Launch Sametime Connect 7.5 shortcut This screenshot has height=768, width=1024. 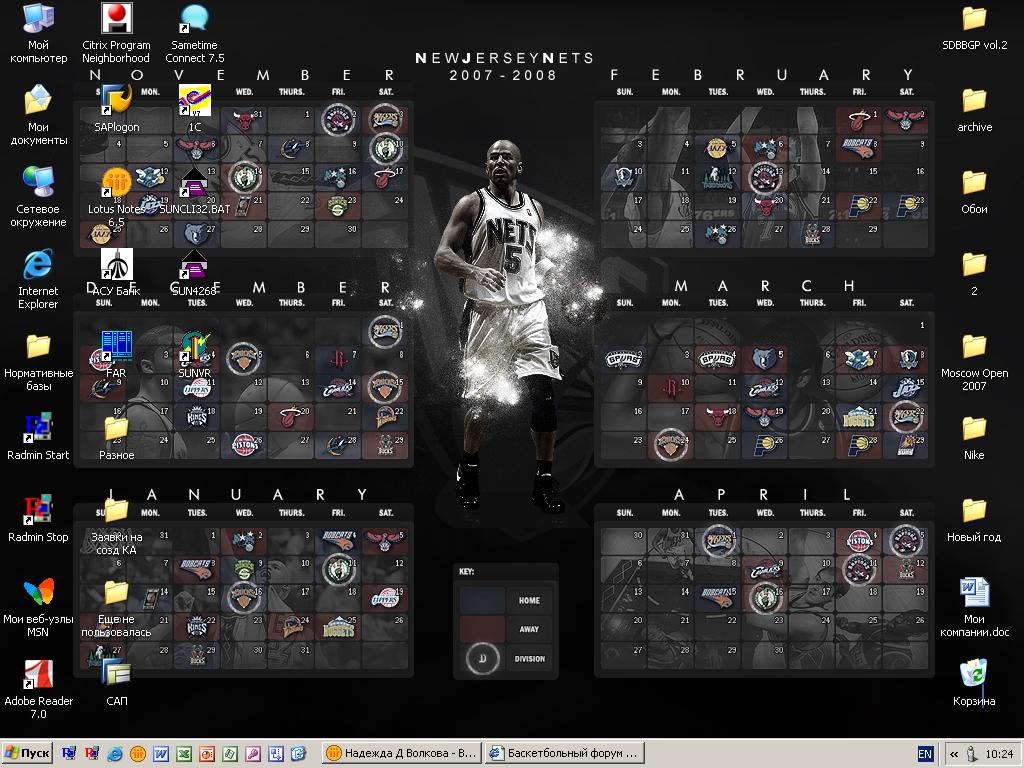[x=194, y=33]
